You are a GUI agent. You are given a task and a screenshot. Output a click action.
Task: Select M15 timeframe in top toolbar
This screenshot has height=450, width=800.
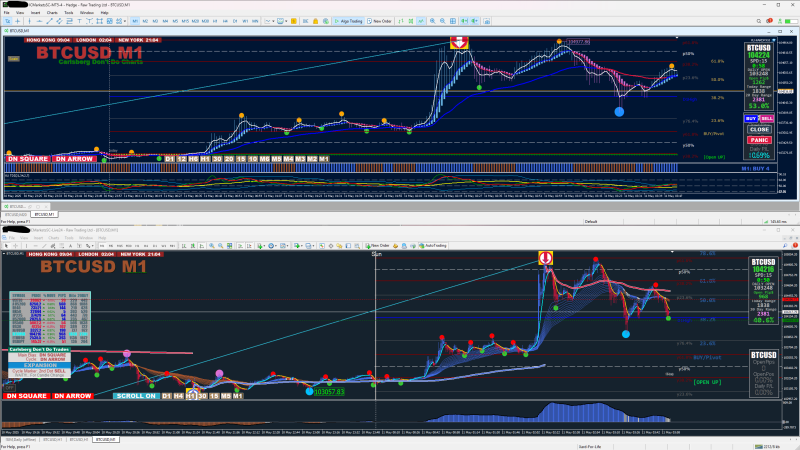pos(185,21)
